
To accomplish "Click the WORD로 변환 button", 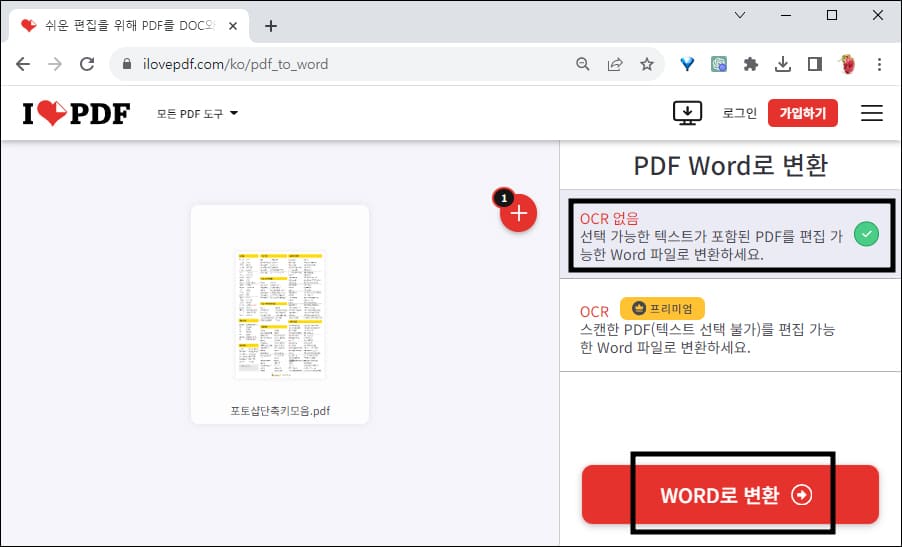I will [730, 495].
